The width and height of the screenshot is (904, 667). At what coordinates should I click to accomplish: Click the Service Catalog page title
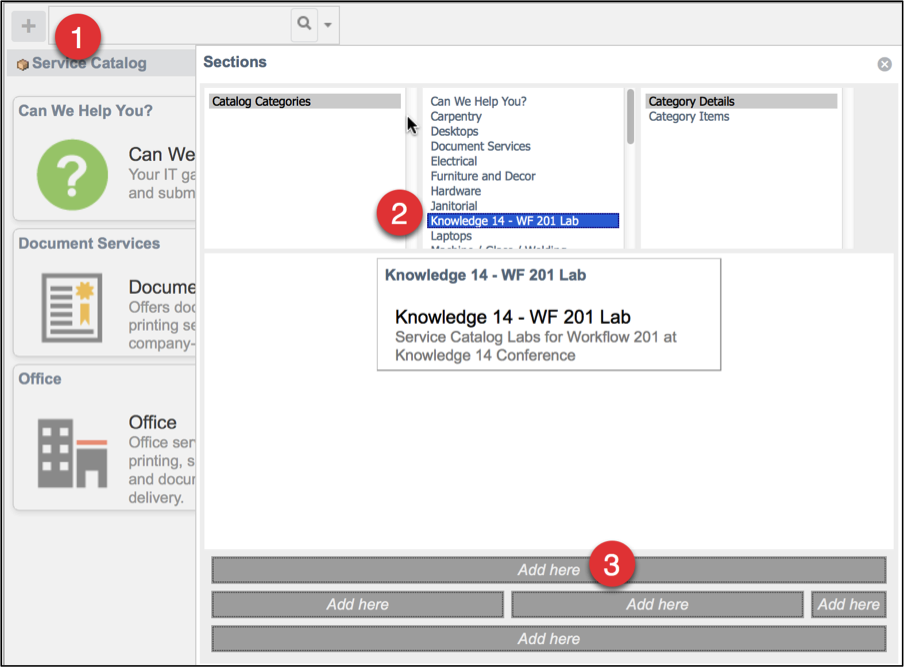tap(89, 63)
